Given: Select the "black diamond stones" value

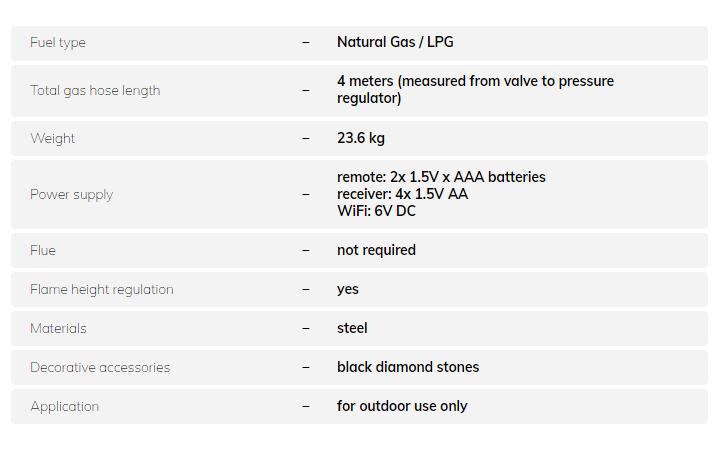Looking at the screenshot, I should click(x=408, y=367).
